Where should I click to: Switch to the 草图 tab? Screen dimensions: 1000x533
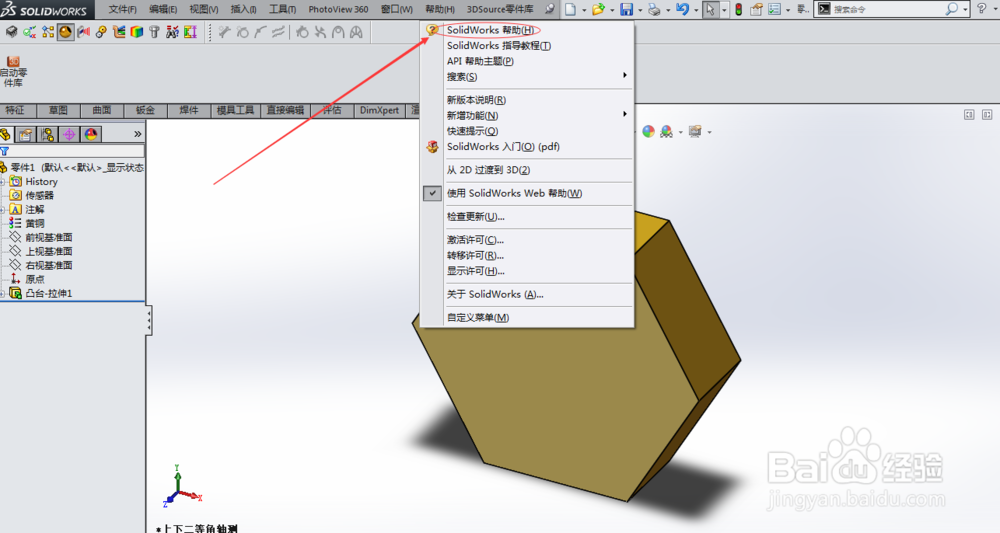point(58,111)
